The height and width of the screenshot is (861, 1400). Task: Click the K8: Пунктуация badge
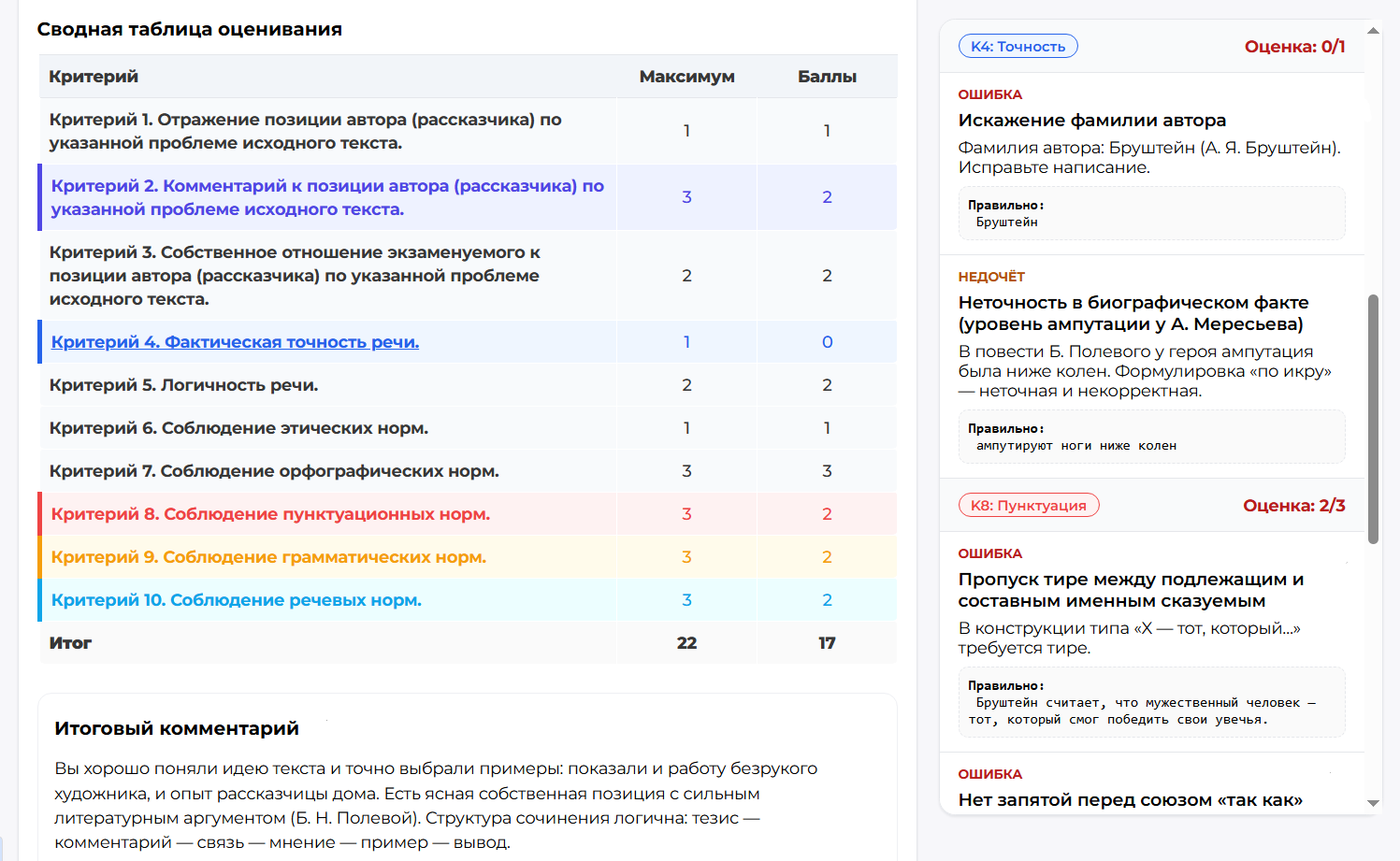(1028, 506)
